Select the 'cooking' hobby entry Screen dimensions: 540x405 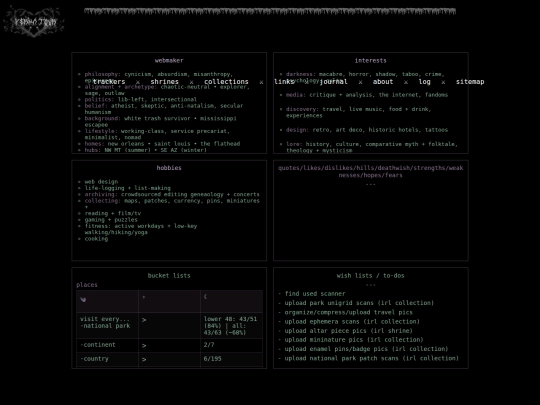click(x=96, y=239)
